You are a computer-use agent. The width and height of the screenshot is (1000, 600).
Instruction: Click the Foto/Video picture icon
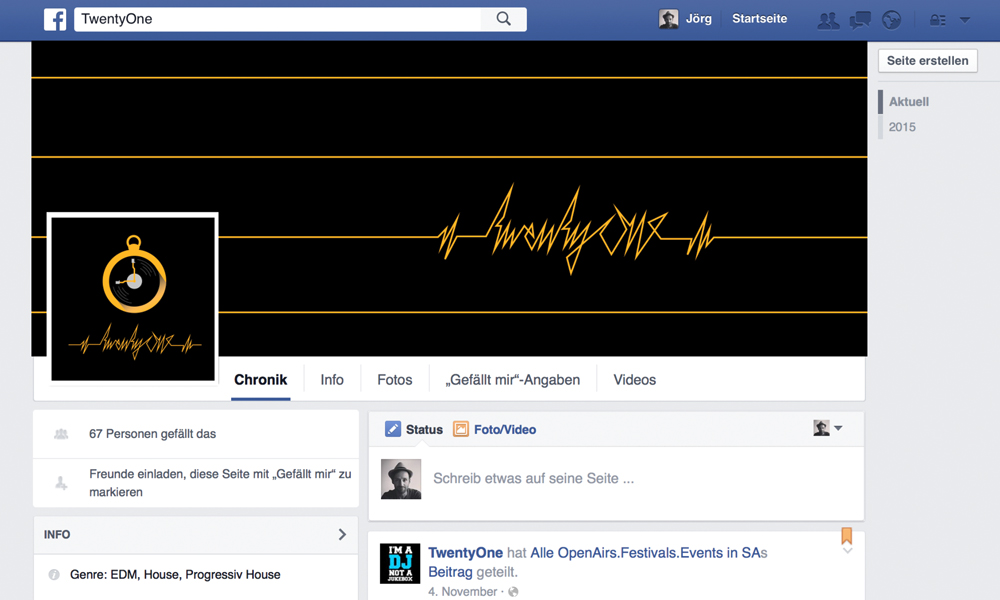click(x=460, y=429)
